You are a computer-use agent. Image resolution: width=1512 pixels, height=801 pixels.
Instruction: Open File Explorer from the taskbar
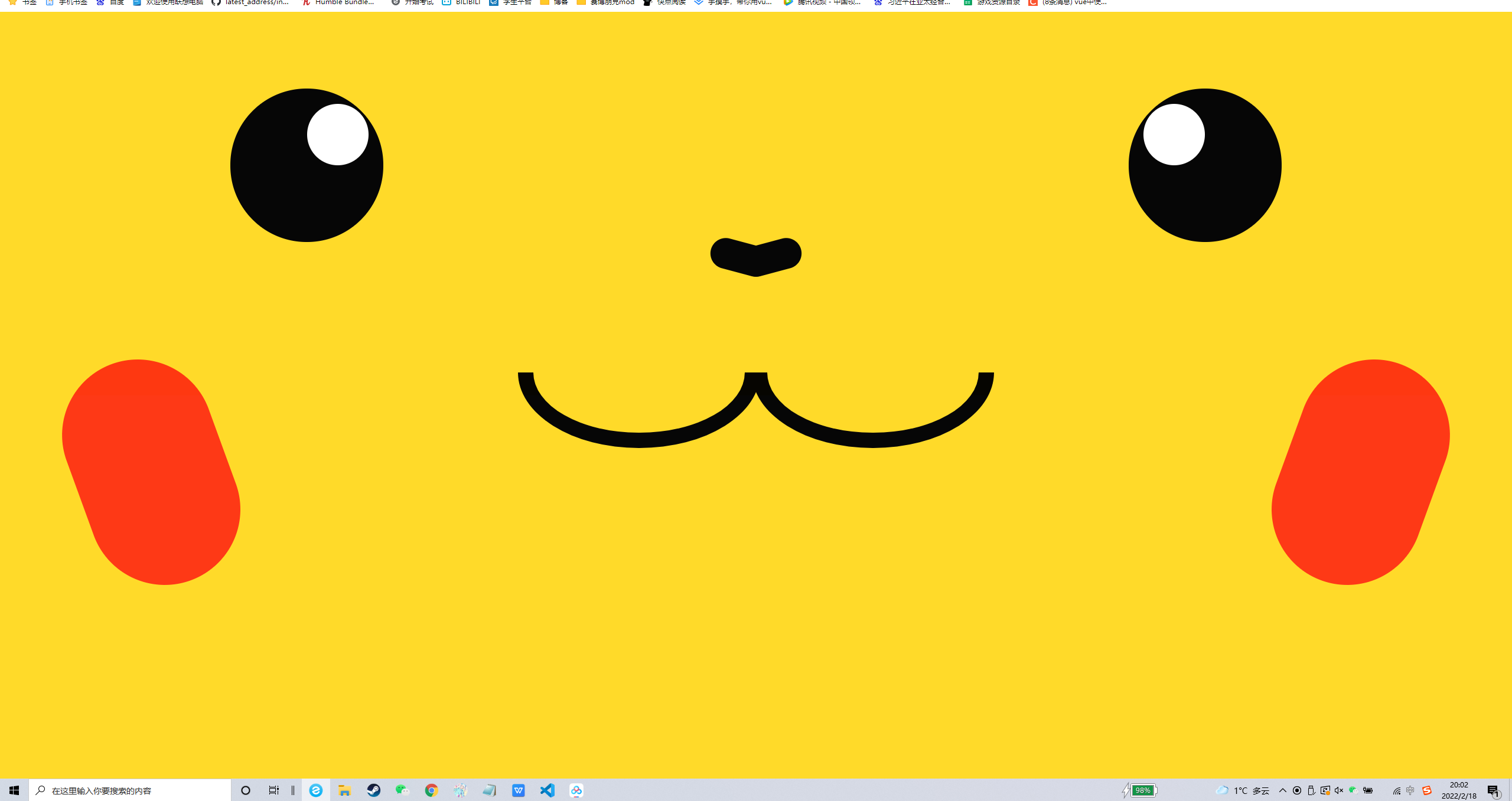[345, 790]
